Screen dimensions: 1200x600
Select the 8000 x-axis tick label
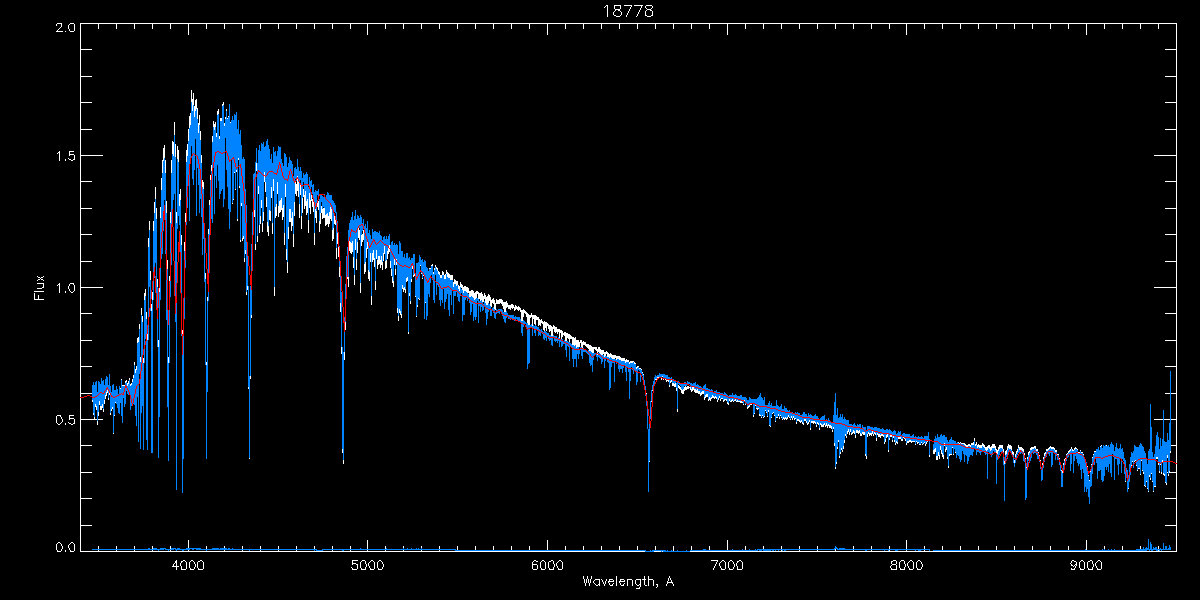click(907, 564)
